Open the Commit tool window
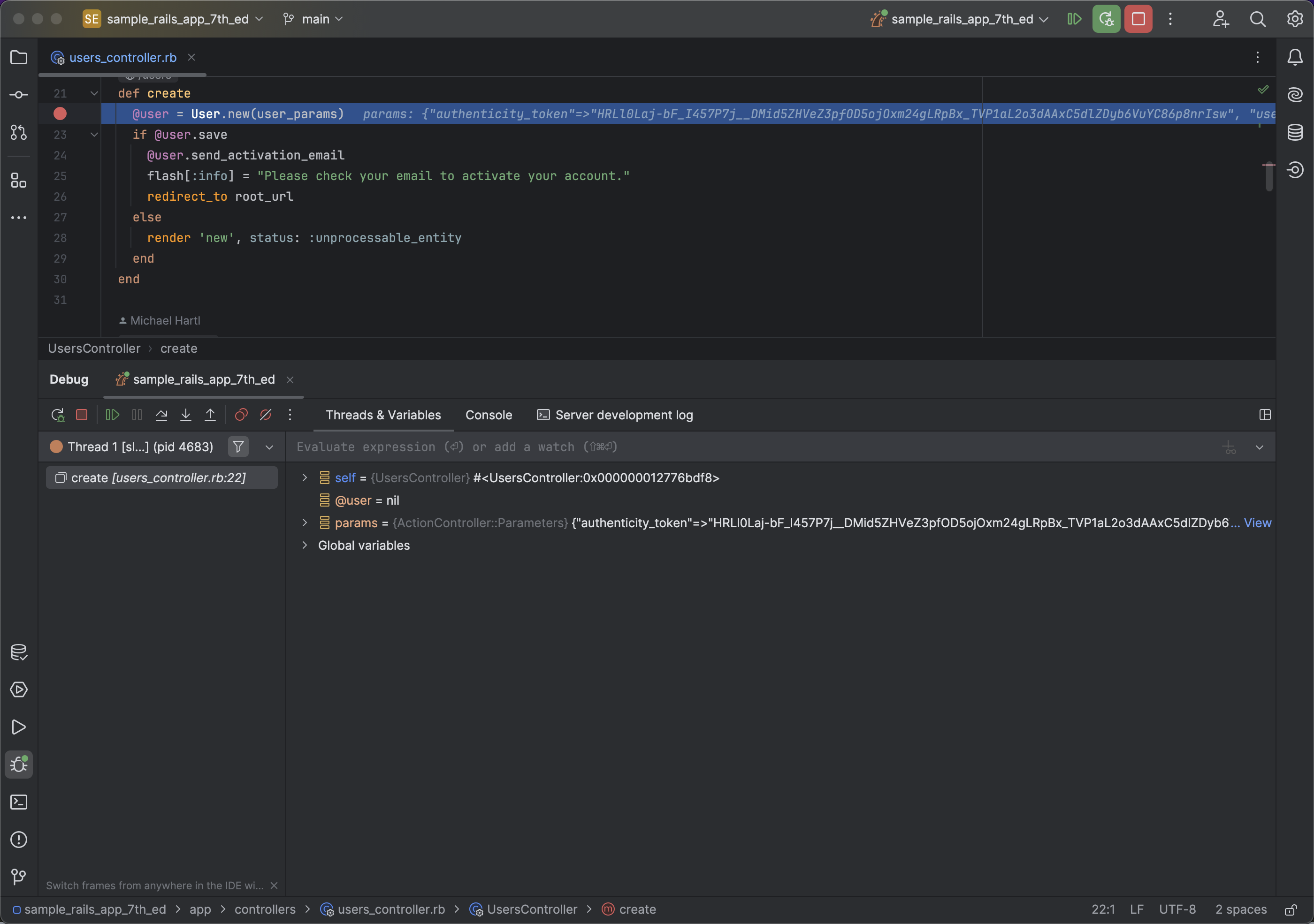Image resolution: width=1314 pixels, height=924 pixels. [x=18, y=94]
